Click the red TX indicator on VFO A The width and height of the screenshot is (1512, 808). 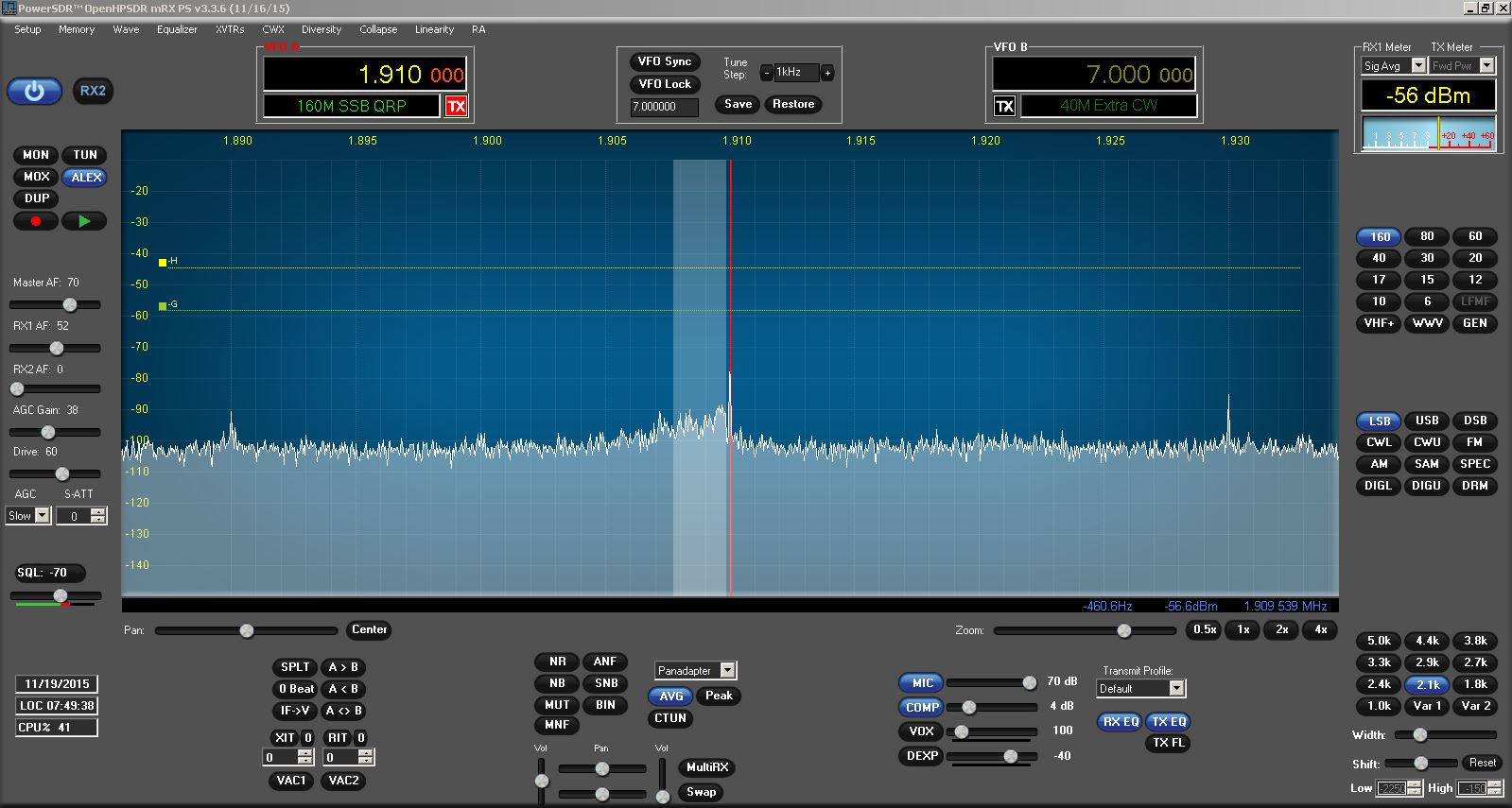[457, 107]
